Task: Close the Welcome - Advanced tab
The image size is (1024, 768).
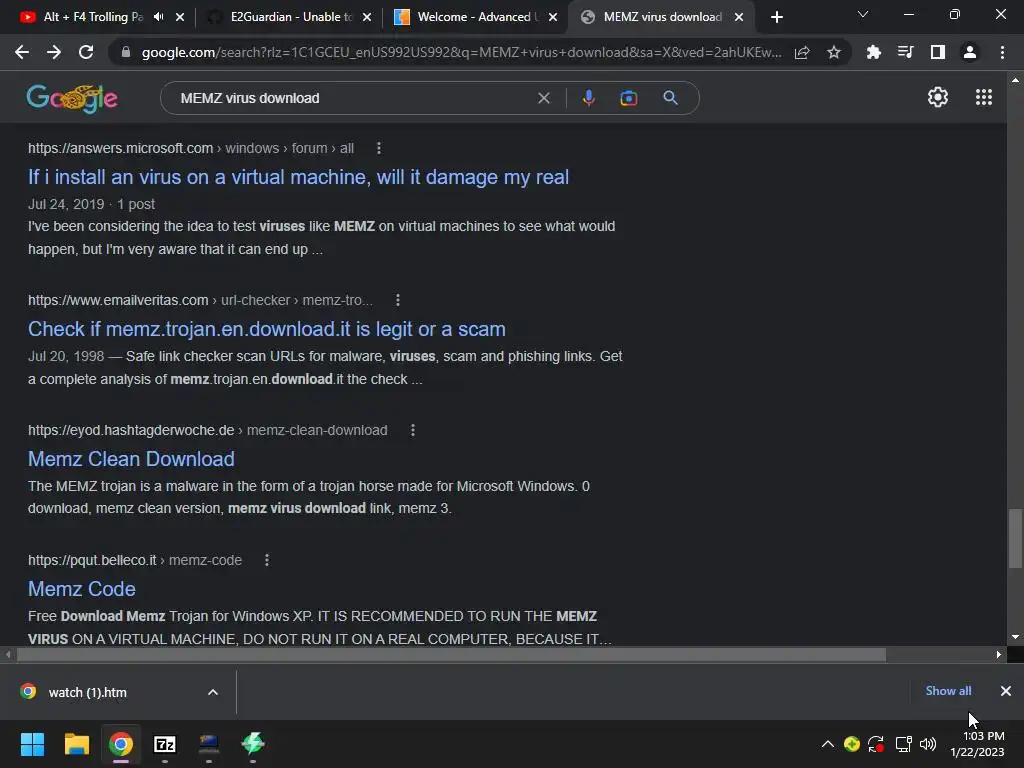Action: pyautogui.click(x=553, y=17)
